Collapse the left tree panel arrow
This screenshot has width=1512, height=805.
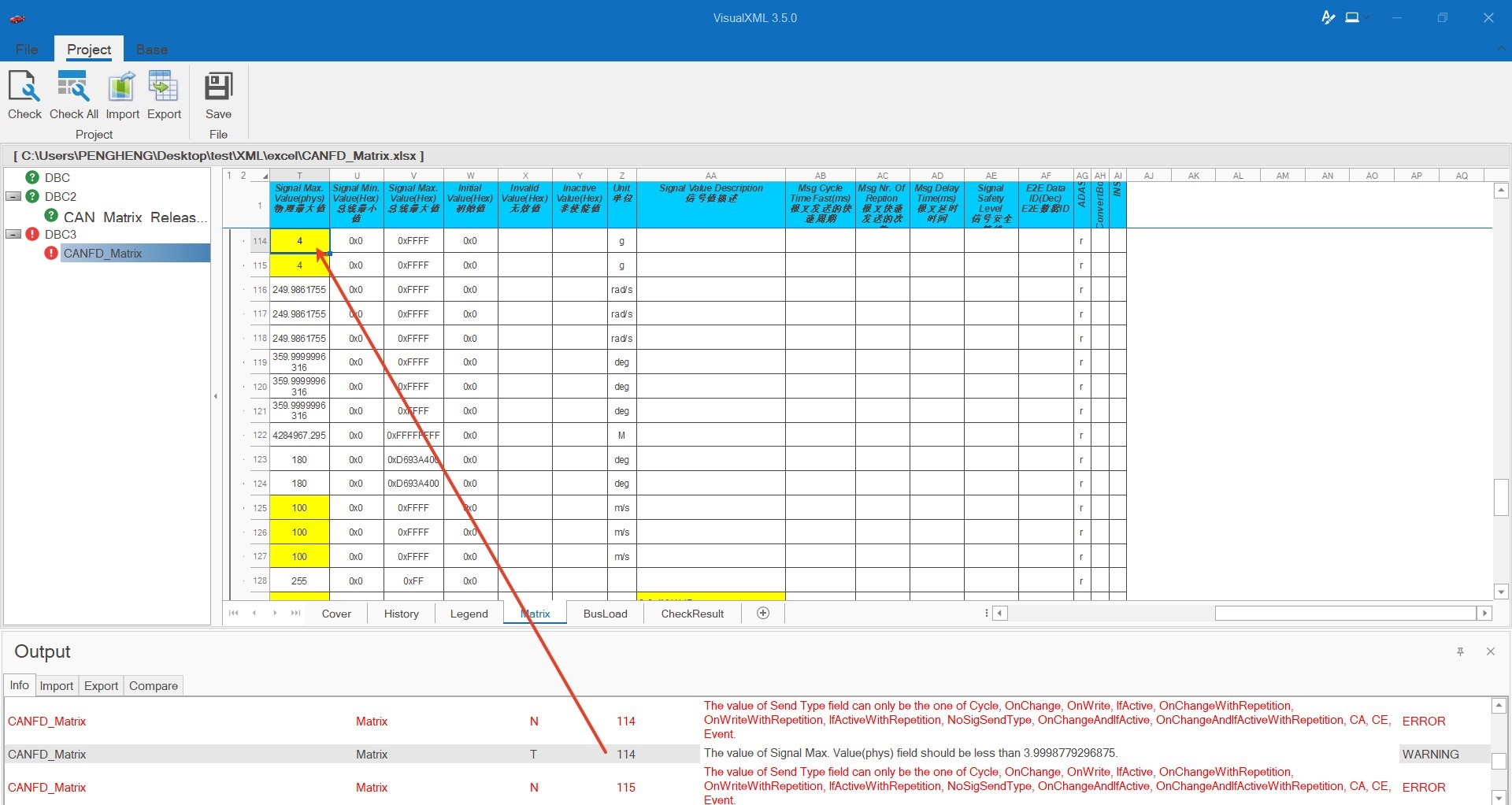(x=216, y=396)
